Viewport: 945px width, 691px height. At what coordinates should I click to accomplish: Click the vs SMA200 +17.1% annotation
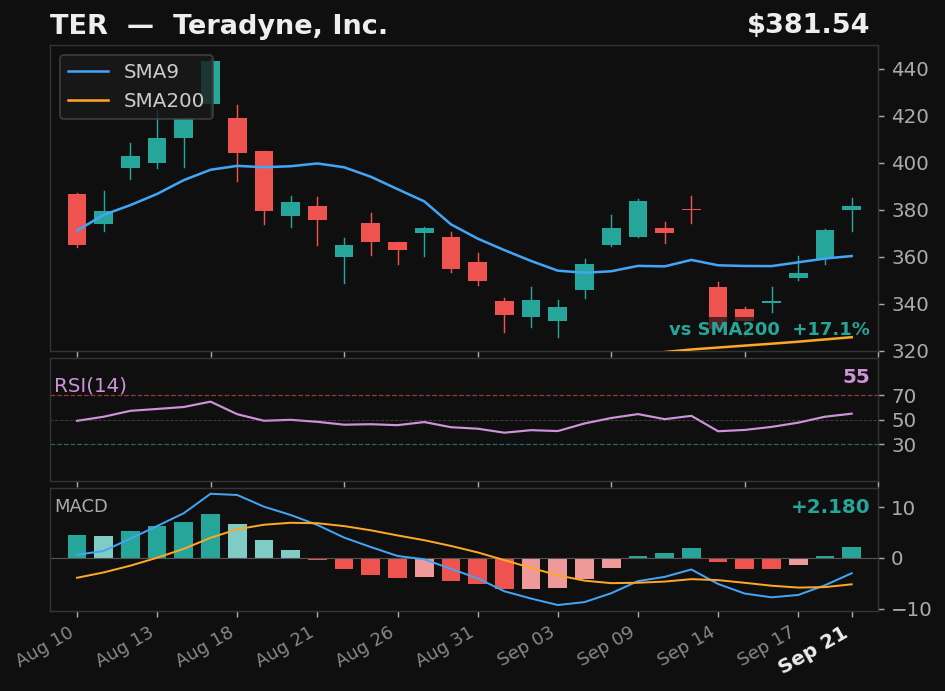769,329
